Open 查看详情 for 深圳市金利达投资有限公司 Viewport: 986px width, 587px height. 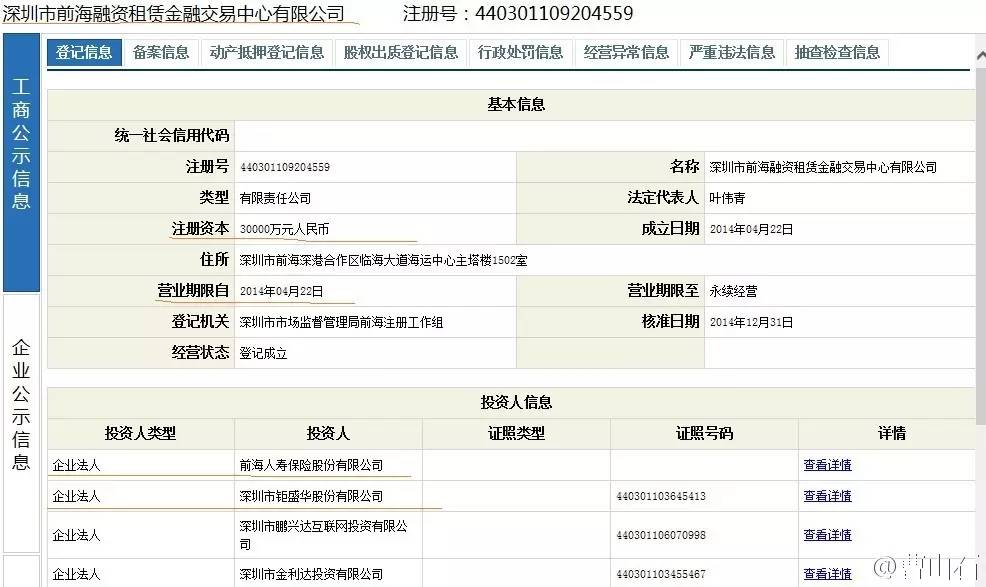(x=828, y=574)
